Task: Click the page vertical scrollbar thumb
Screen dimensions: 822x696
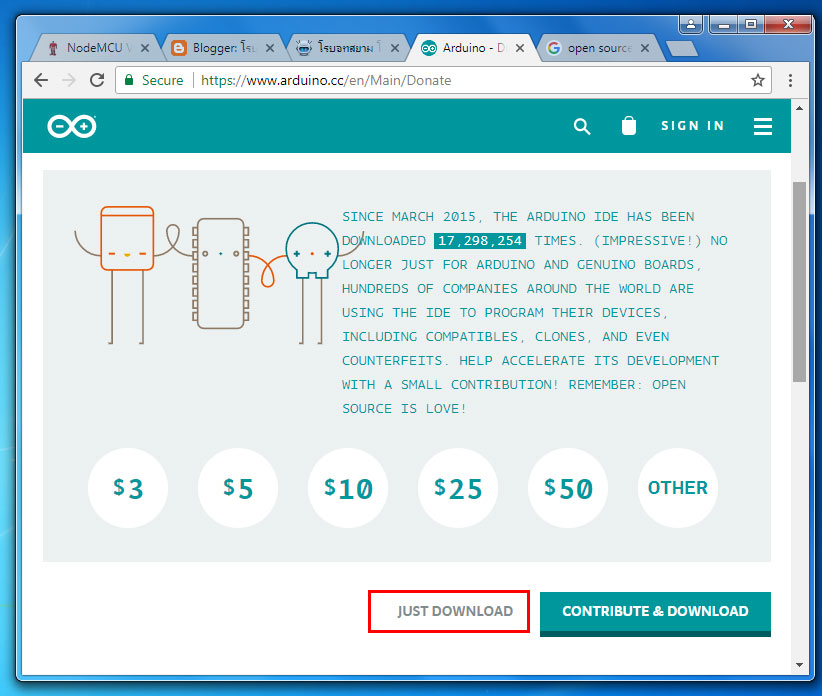Action: pos(799,282)
